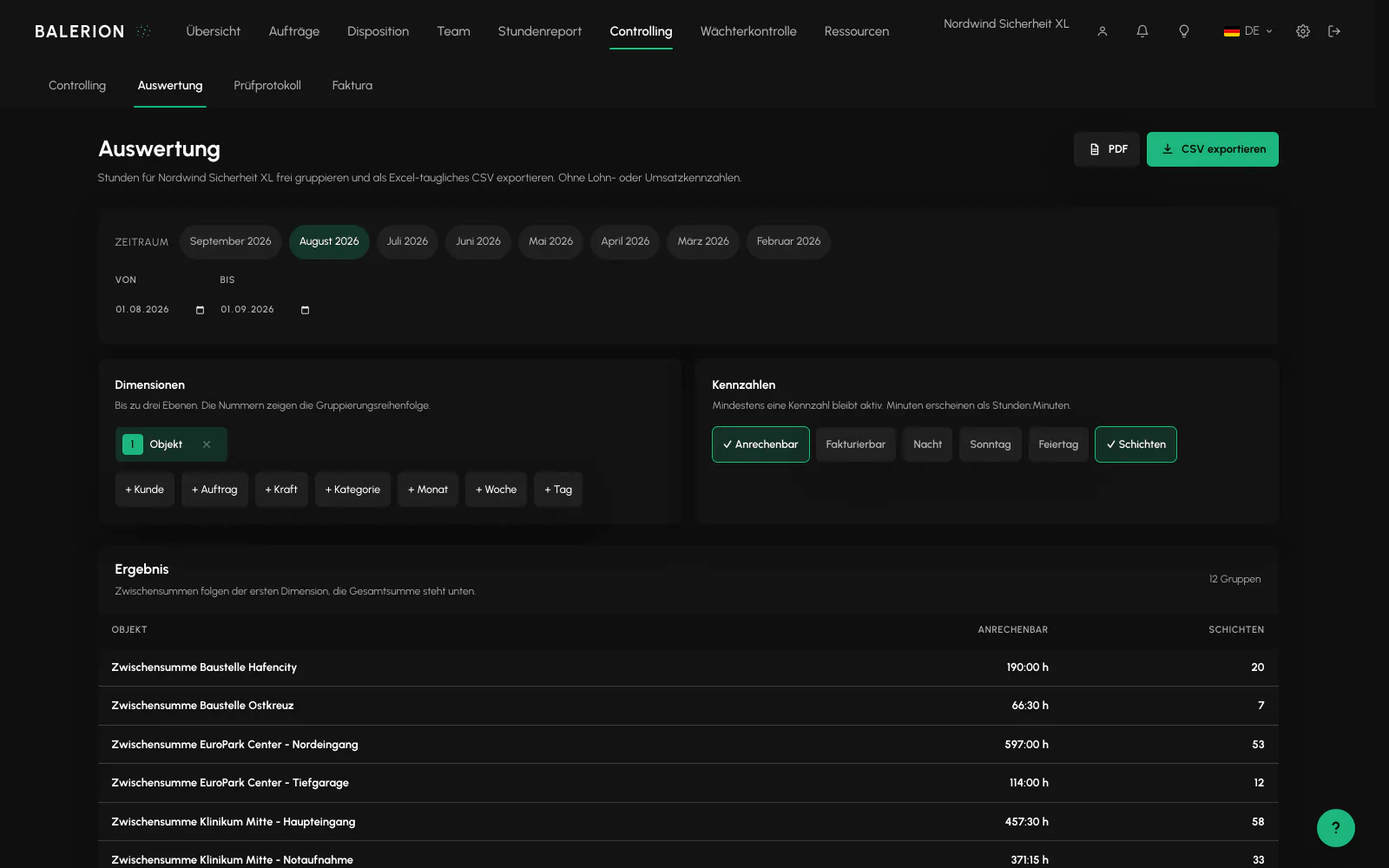1389x868 pixels.
Task: Toggle Anrechenbar metric
Action: (x=760, y=444)
